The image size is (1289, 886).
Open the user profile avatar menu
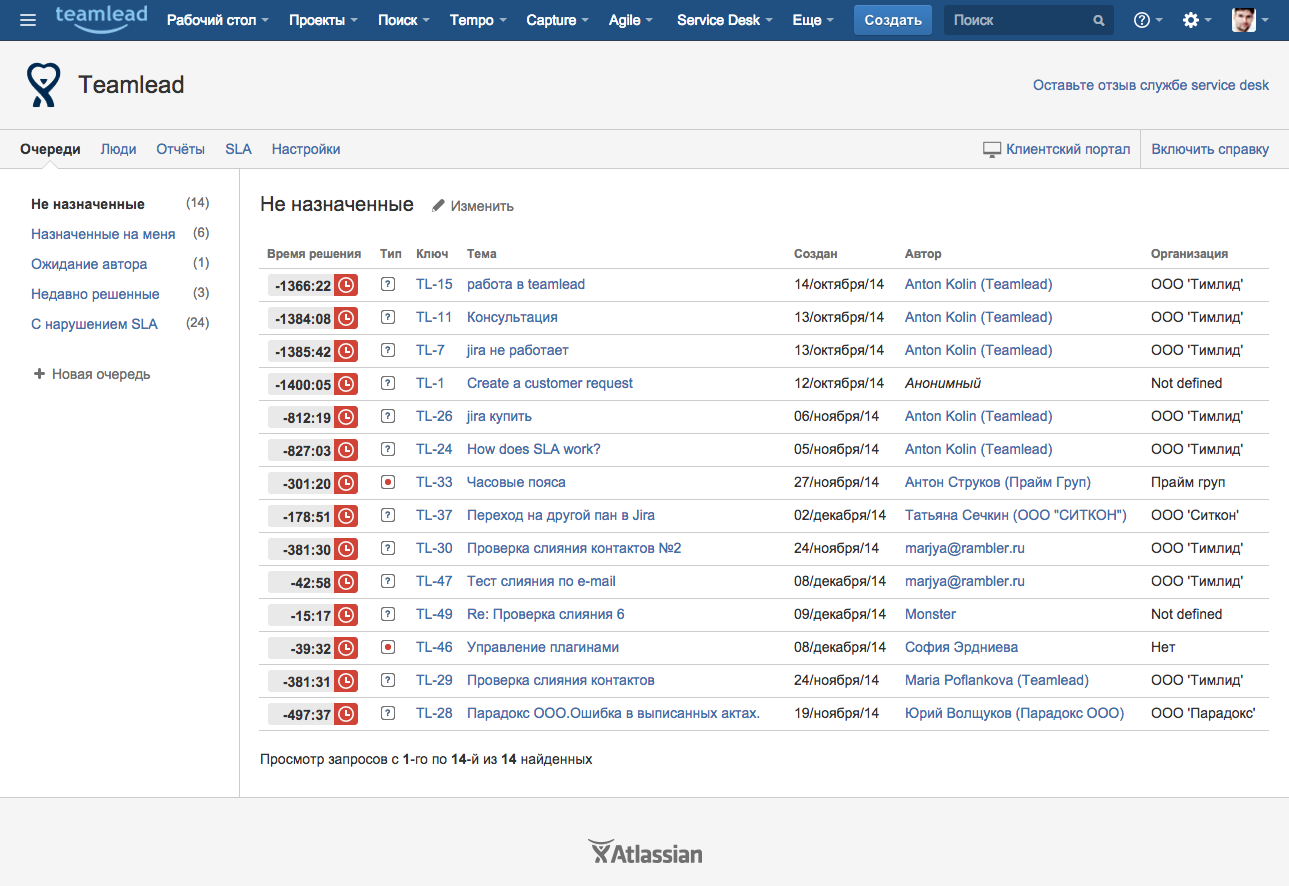[x=1243, y=18]
